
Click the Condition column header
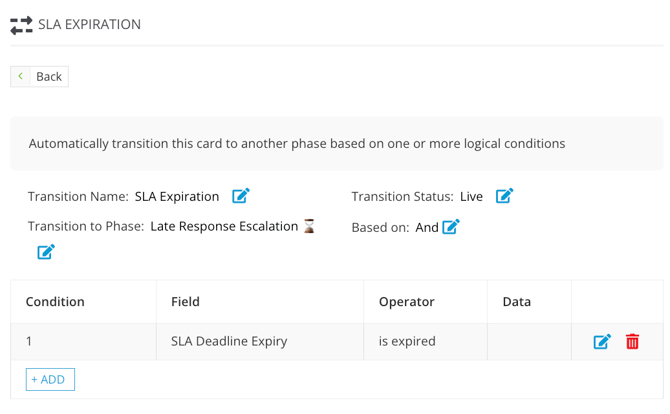coord(55,302)
